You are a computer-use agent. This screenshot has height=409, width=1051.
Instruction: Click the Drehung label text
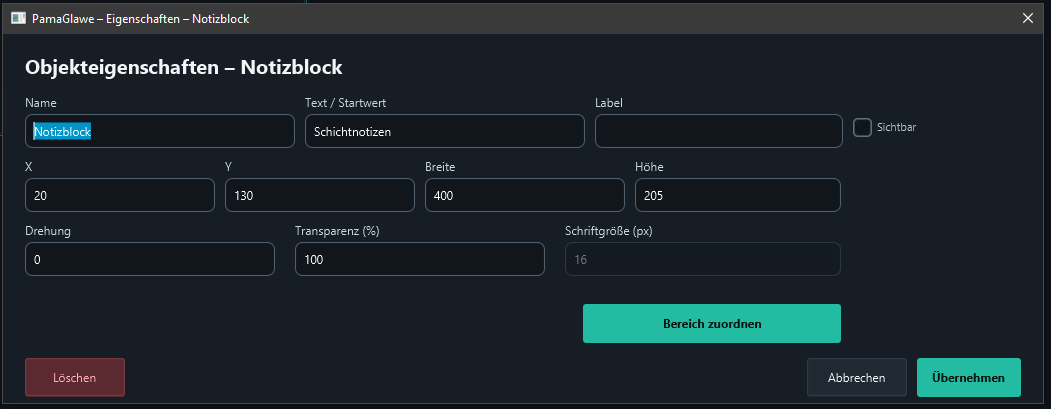(x=48, y=231)
